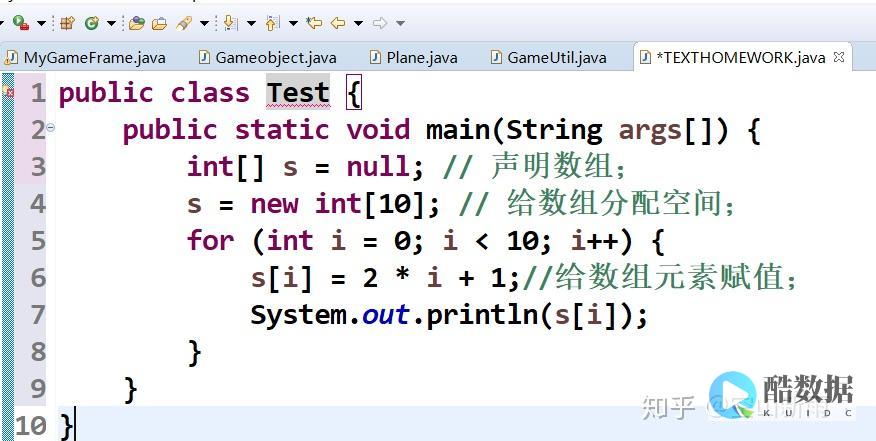Switch to the Plane.java tab
This screenshot has width=876, height=441.
[x=414, y=58]
